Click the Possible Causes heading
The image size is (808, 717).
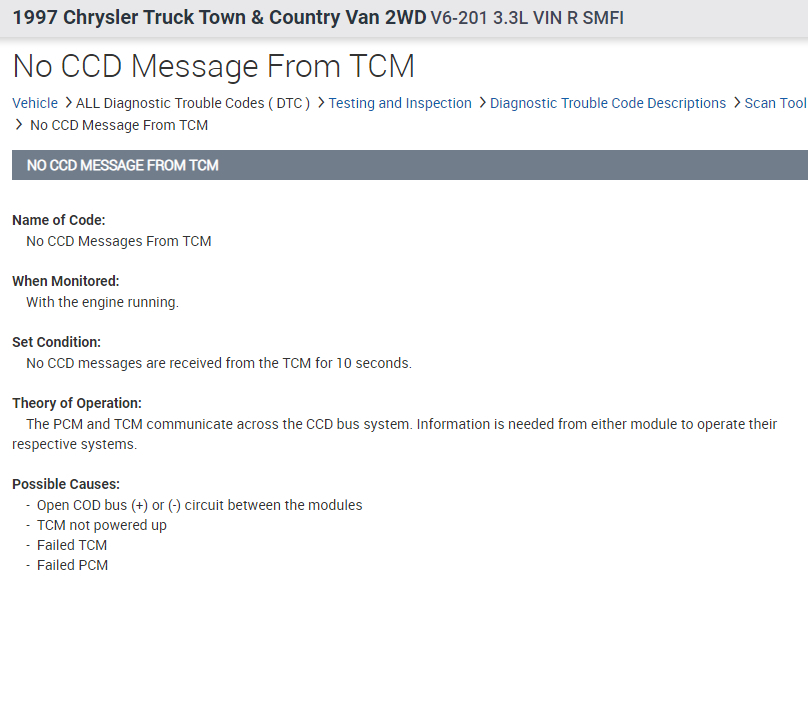[x=66, y=484]
